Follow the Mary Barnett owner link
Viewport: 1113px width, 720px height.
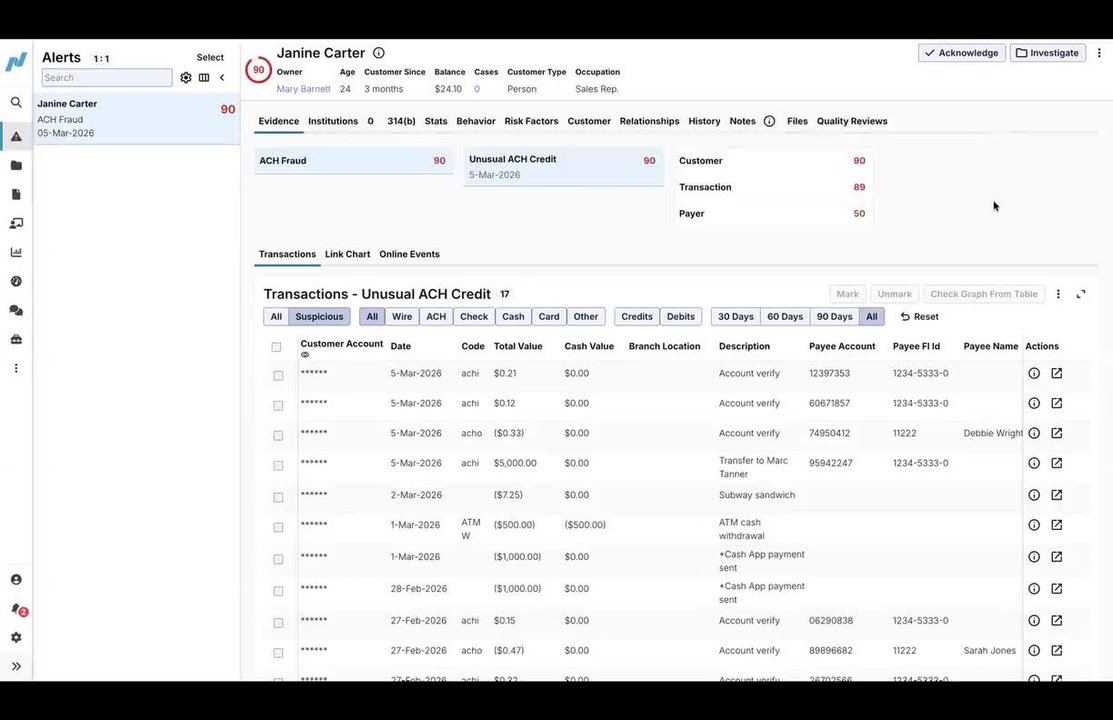click(303, 89)
